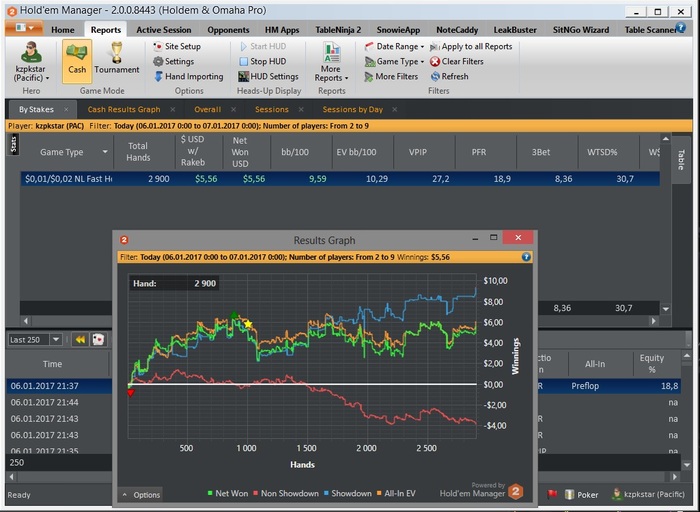The image size is (700, 512).
Task: Sort by WTSD% column header
Action: coord(602,152)
